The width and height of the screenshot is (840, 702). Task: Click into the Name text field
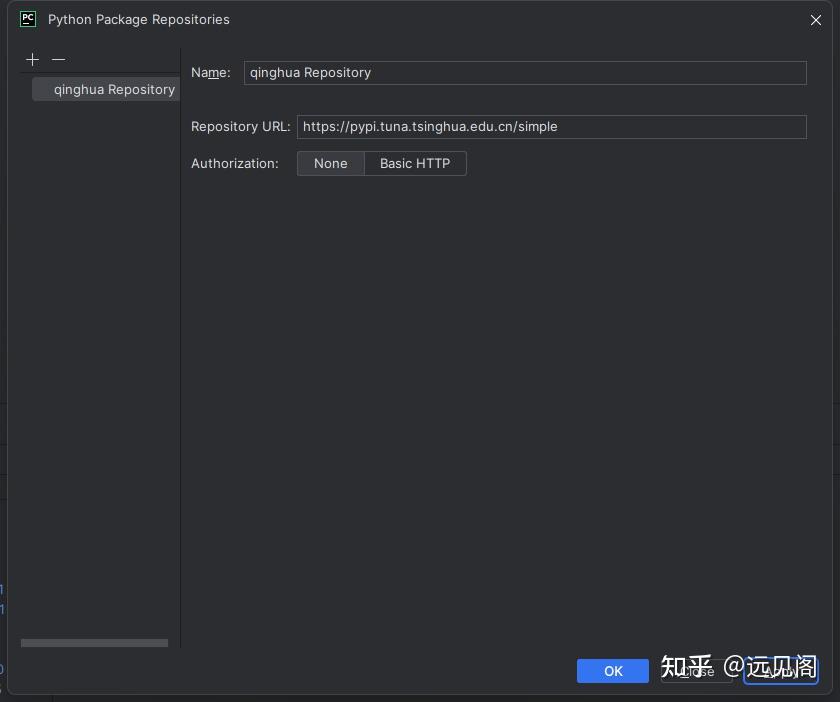pyautogui.click(x=524, y=73)
